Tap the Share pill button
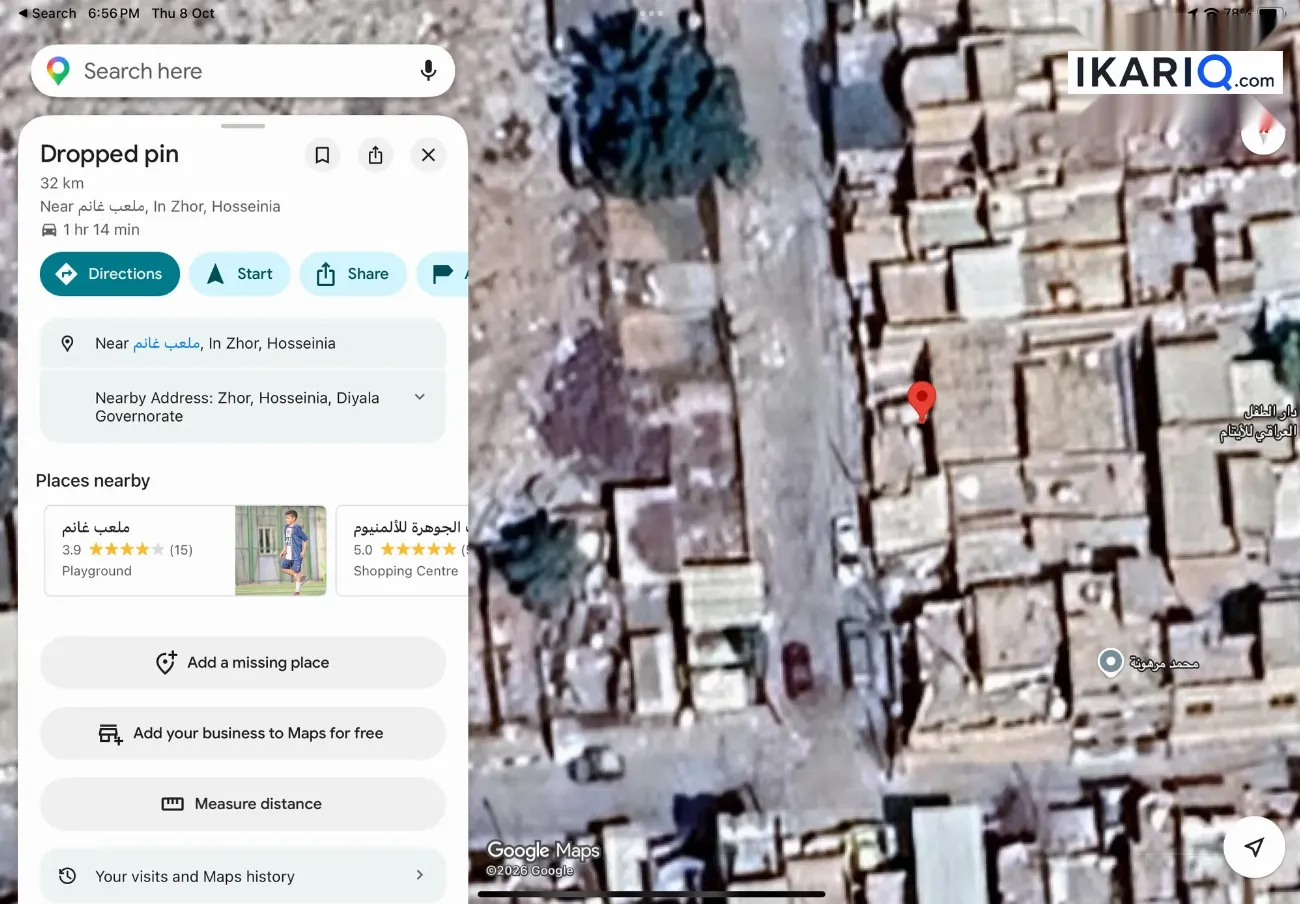1300x904 pixels. (353, 274)
